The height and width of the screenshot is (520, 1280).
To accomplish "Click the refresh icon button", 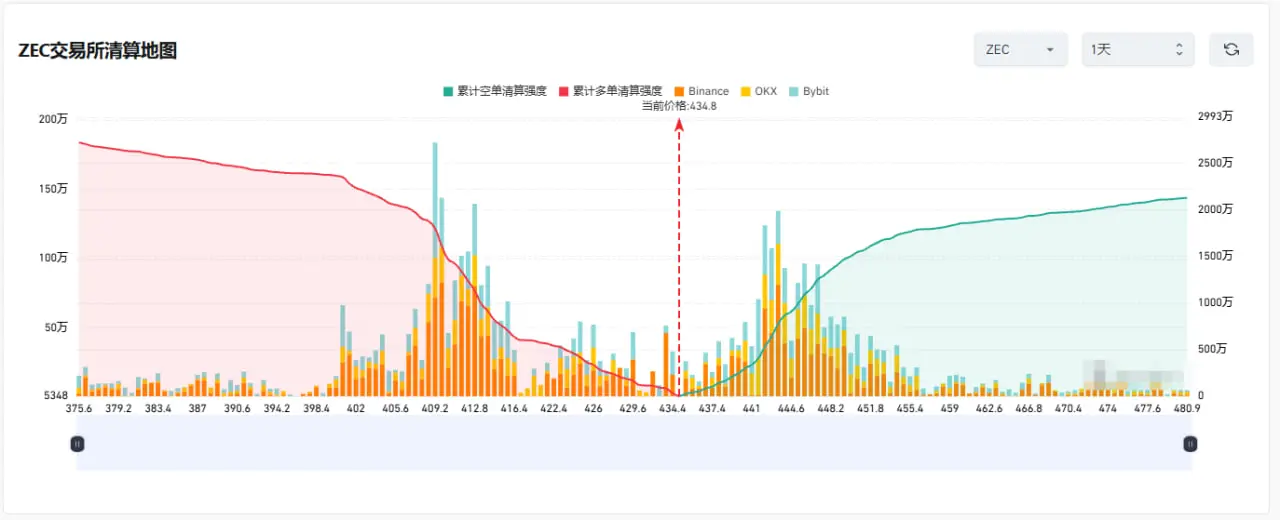I will 1231,49.
